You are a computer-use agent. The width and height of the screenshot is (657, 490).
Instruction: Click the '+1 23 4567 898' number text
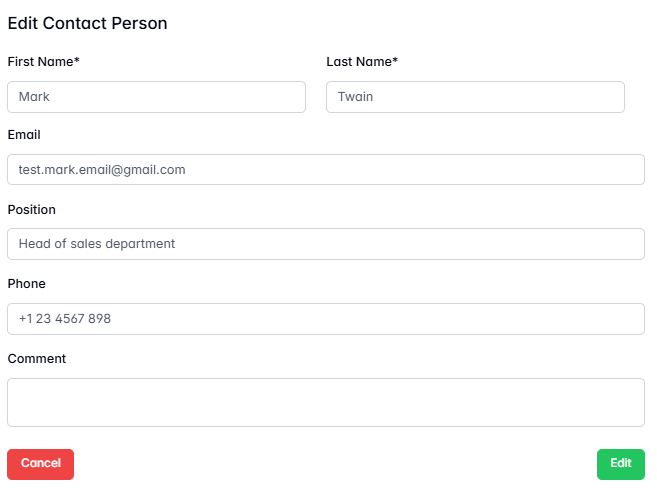click(65, 319)
